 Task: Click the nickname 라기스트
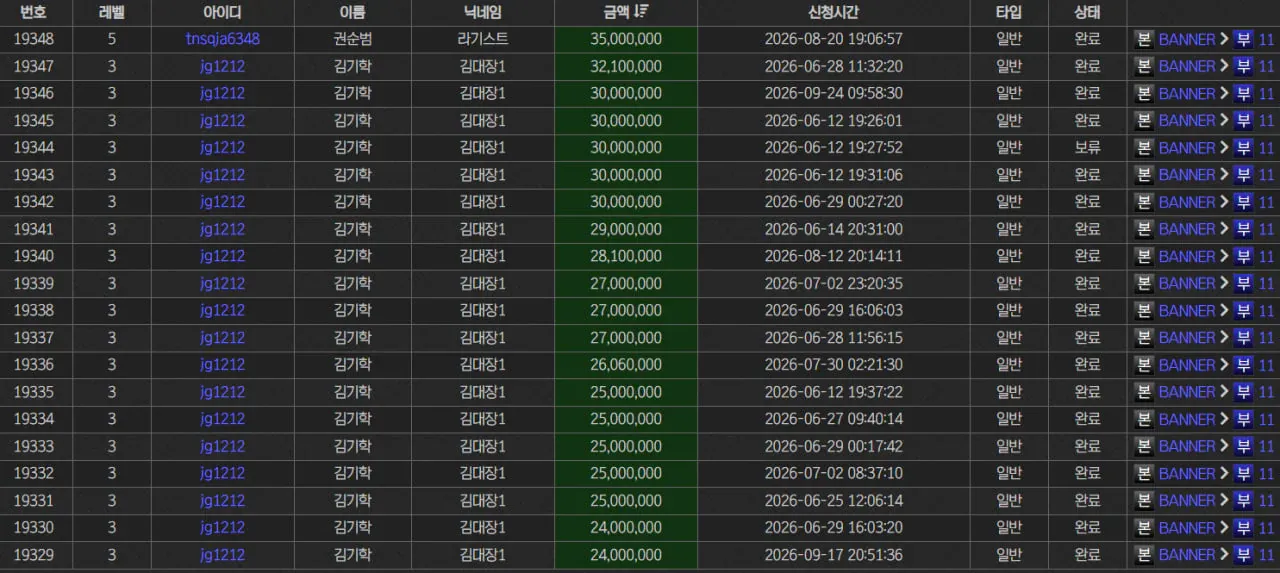(x=482, y=39)
